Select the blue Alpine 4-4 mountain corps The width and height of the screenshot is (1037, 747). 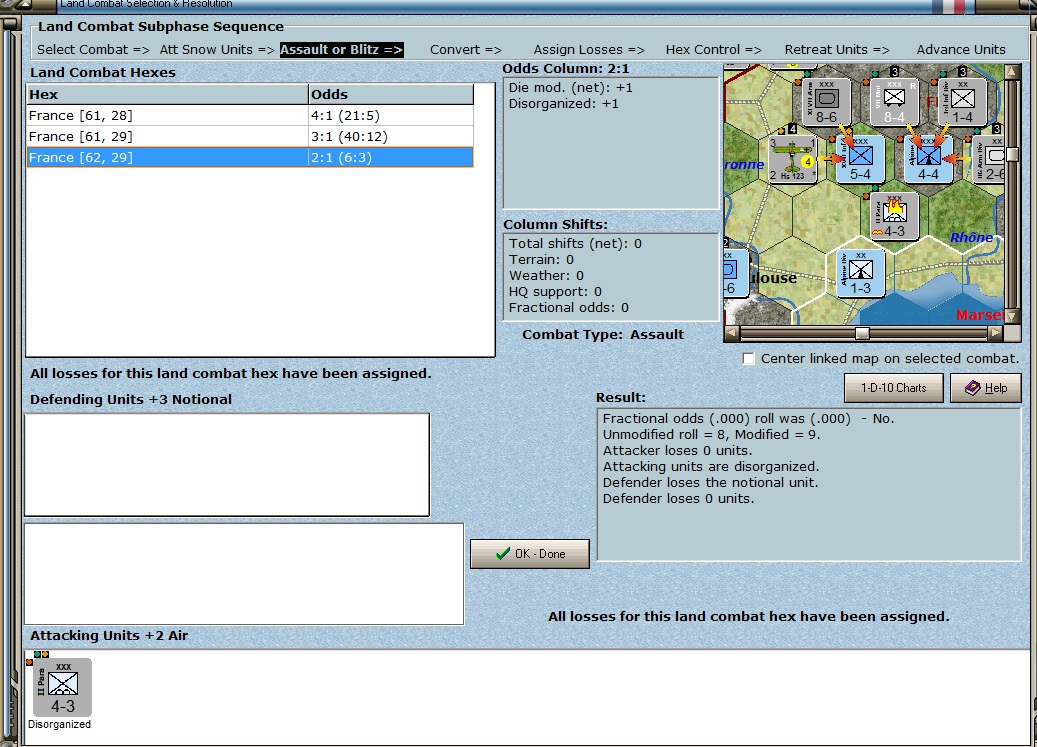point(928,159)
